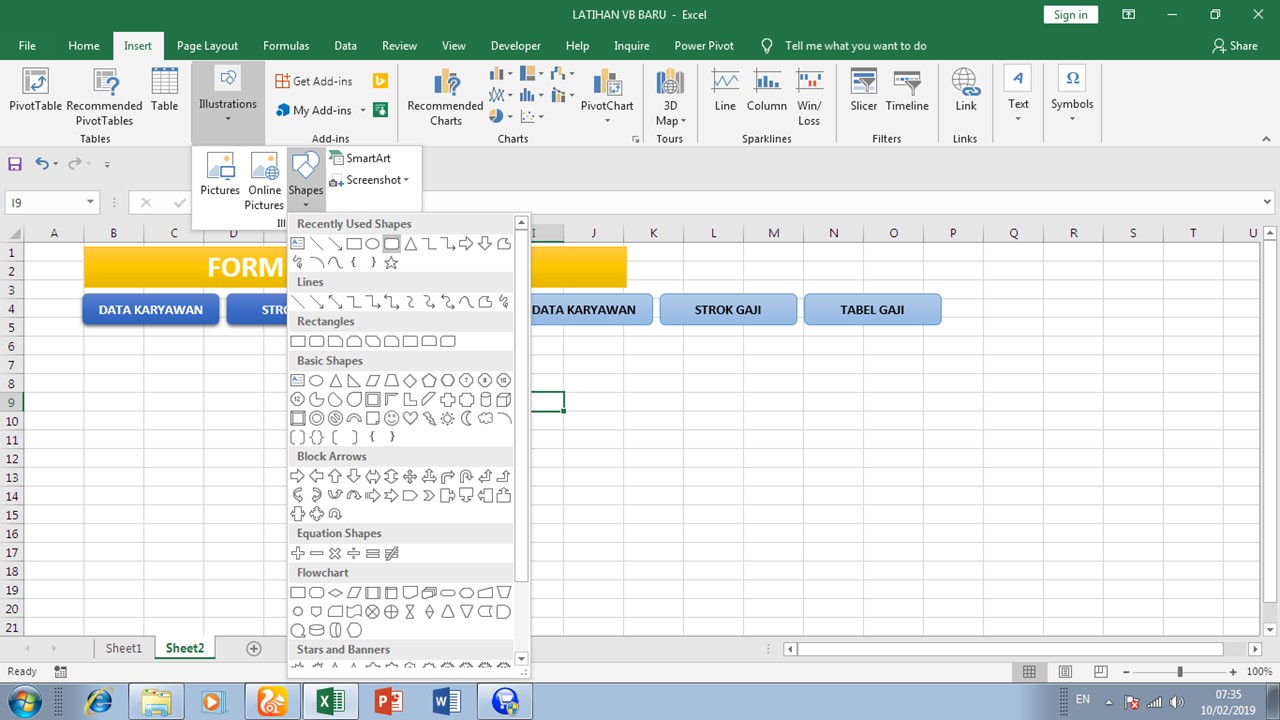Open PowerPoint from the taskbar
1280x720 pixels.
(389, 701)
